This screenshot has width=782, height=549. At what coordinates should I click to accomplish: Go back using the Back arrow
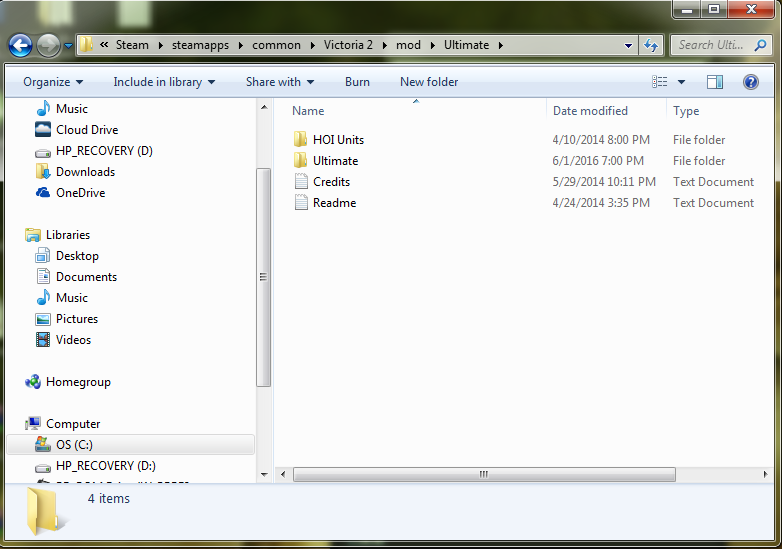20,45
